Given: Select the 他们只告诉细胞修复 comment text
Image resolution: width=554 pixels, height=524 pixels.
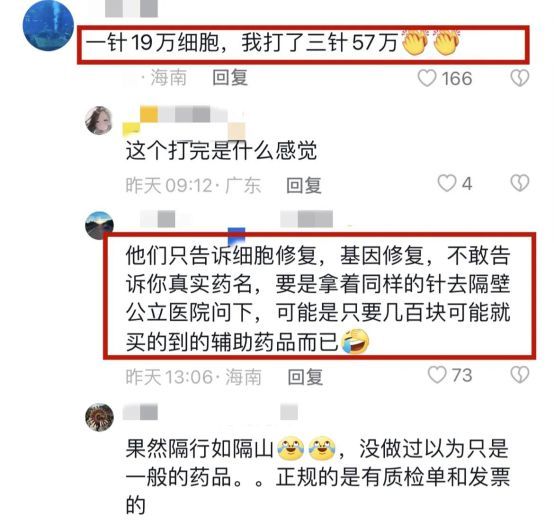Looking at the screenshot, I should [318, 299].
